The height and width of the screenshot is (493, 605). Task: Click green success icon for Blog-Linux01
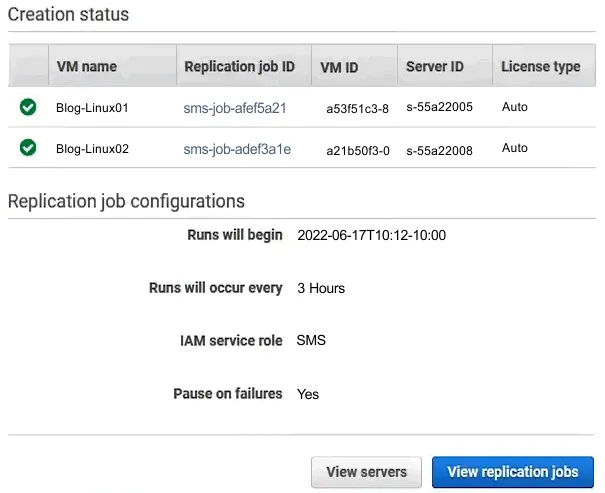[28, 107]
